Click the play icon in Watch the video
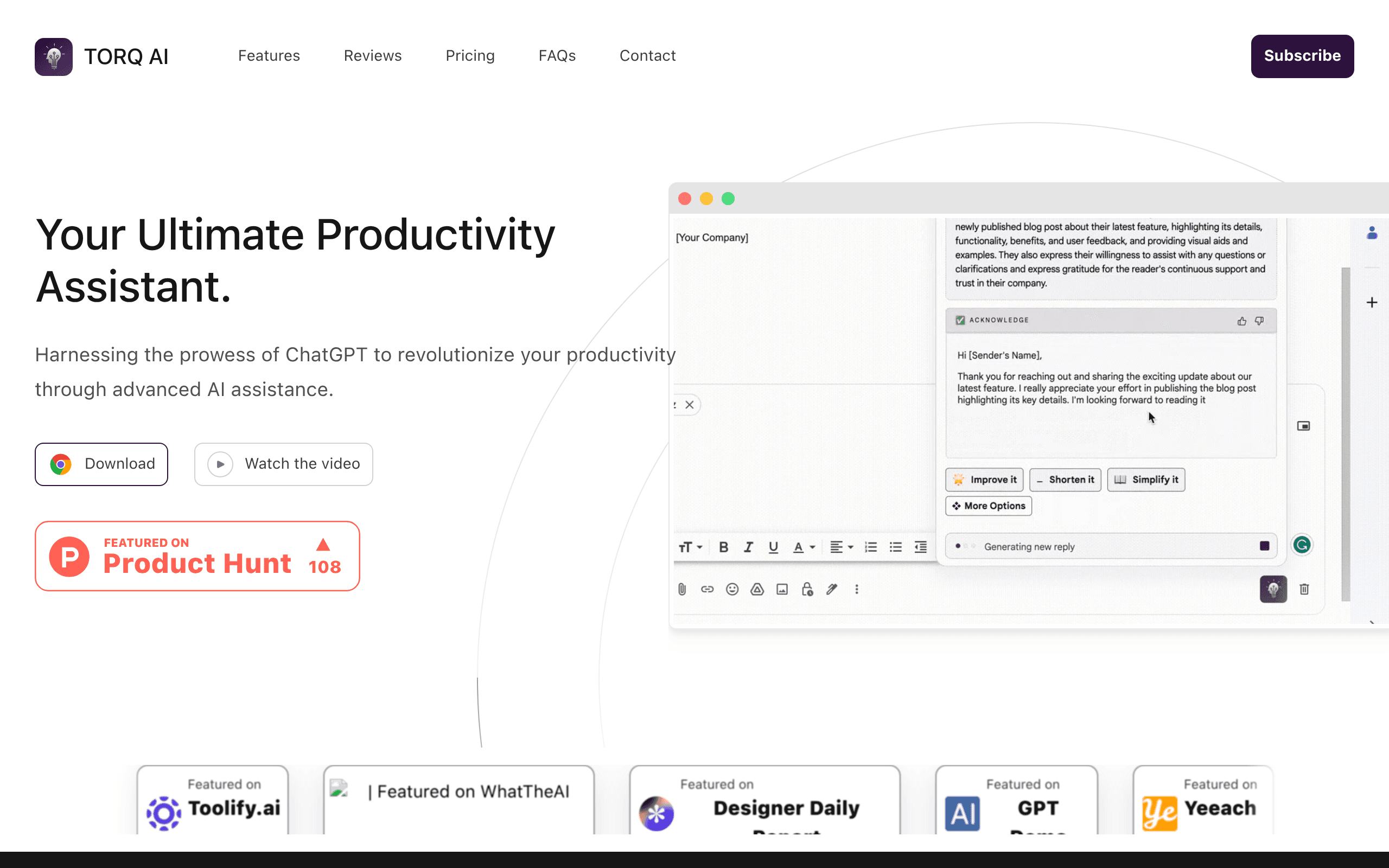 pyautogui.click(x=220, y=464)
